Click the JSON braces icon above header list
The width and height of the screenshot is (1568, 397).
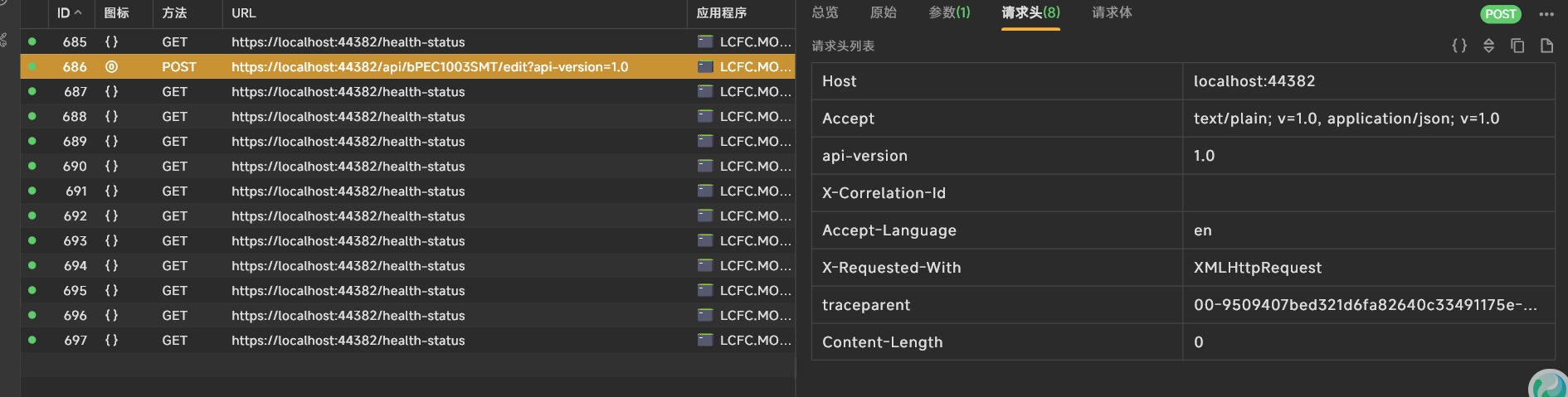[x=1459, y=46]
